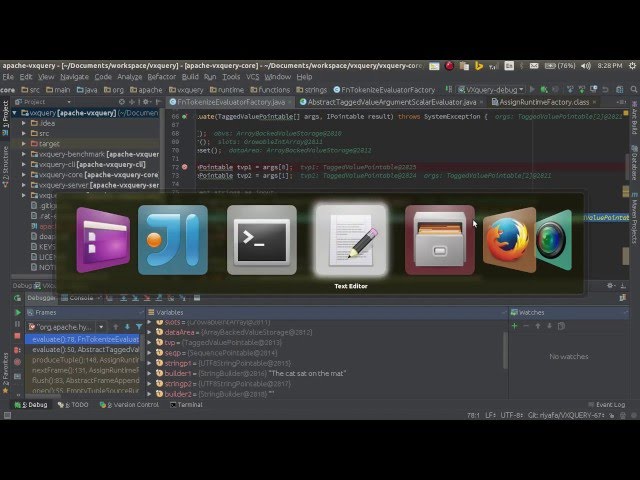Select the purple desktop icon in switcher
Image resolution: width=640 pixels, height=480 pixels.
click(x=103, y=240)
